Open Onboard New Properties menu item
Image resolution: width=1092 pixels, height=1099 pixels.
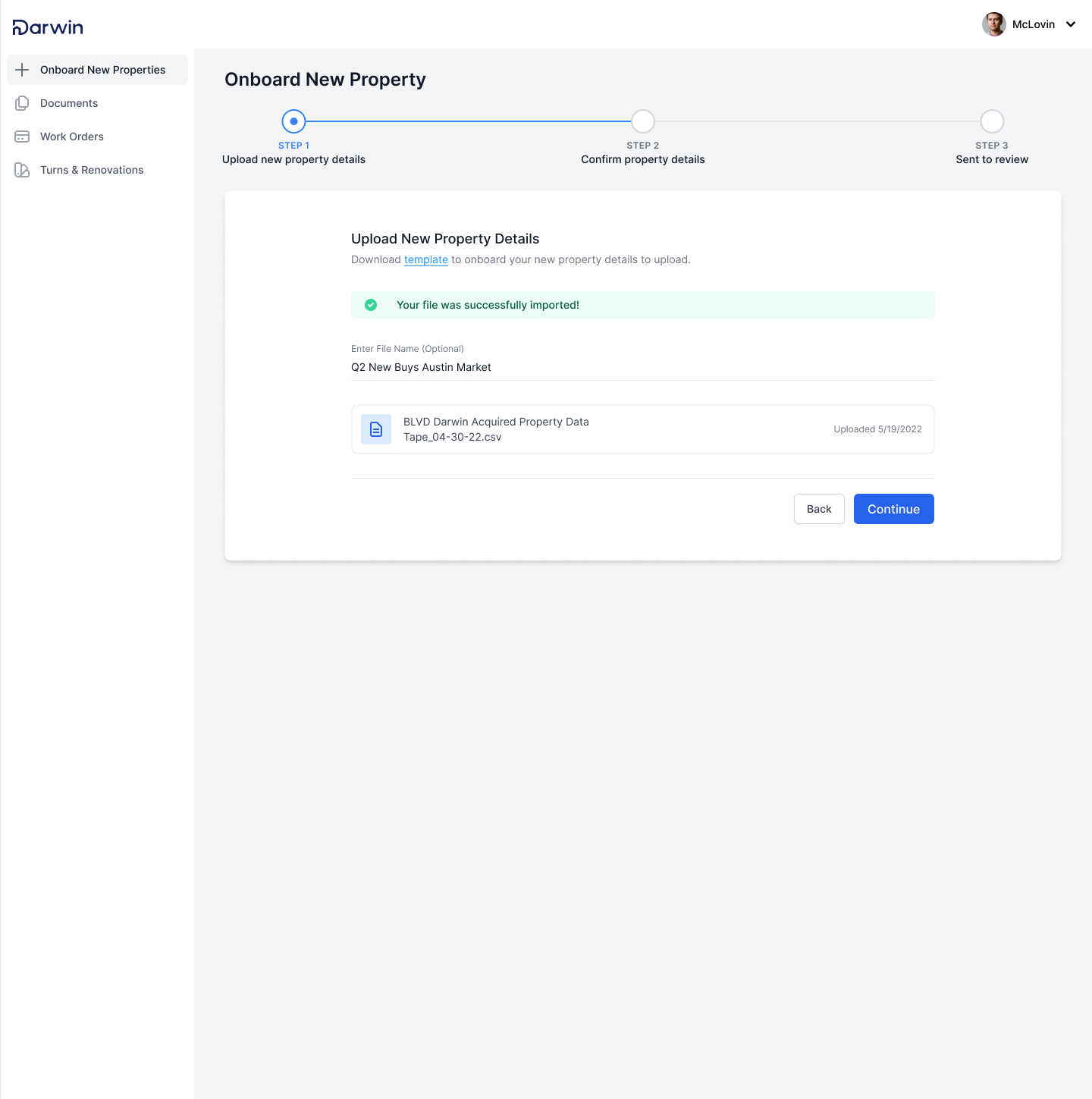tap(98, 70)
